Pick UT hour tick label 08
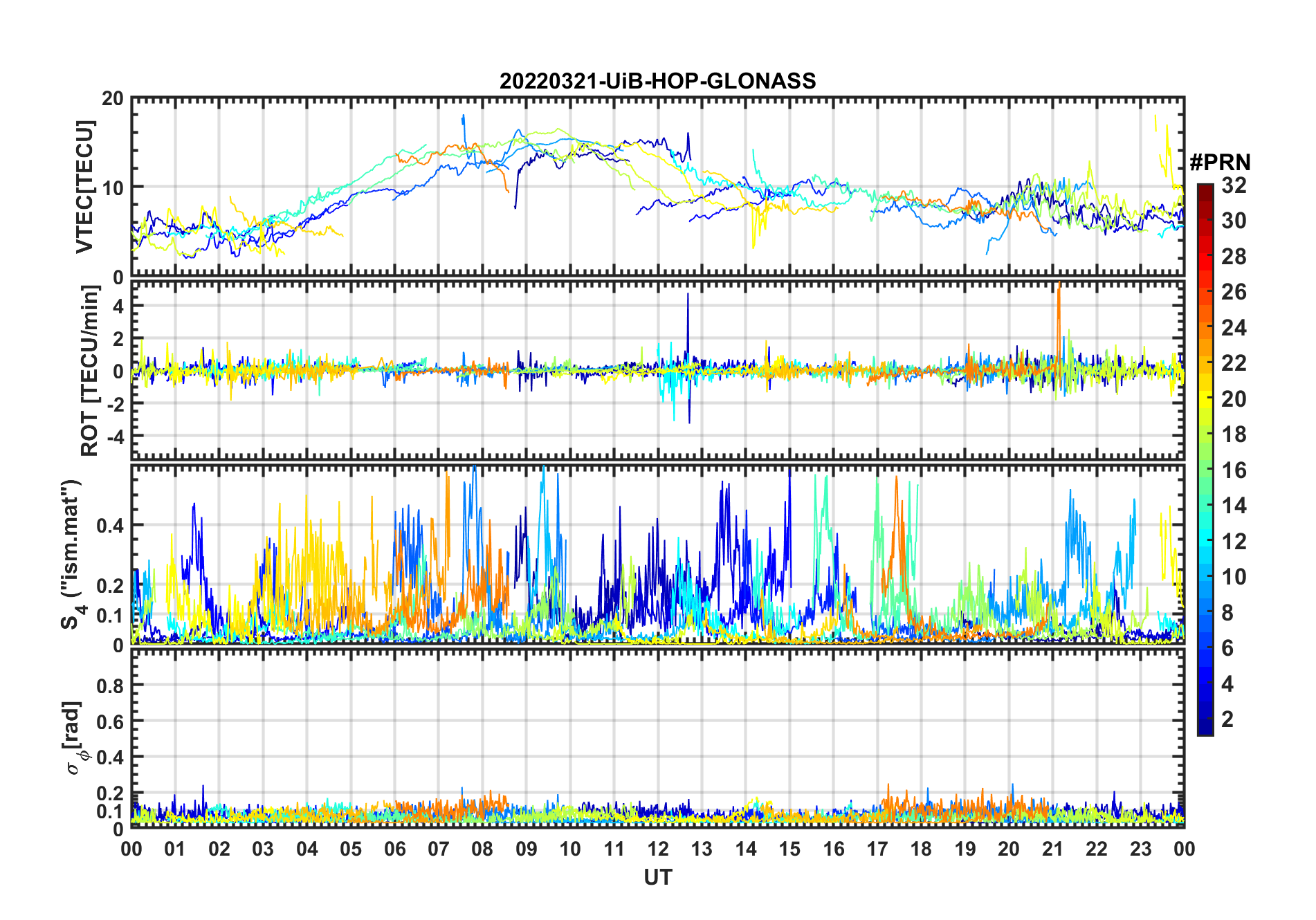This screenshot has height=920, width=1316. click(482, 849)
